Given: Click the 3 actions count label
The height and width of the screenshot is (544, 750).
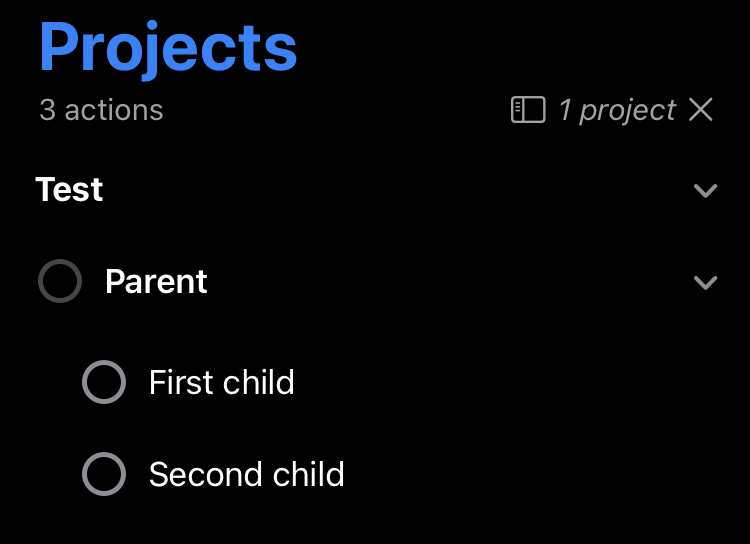Looking at the screenshot, I should click(x=101, y=110).
